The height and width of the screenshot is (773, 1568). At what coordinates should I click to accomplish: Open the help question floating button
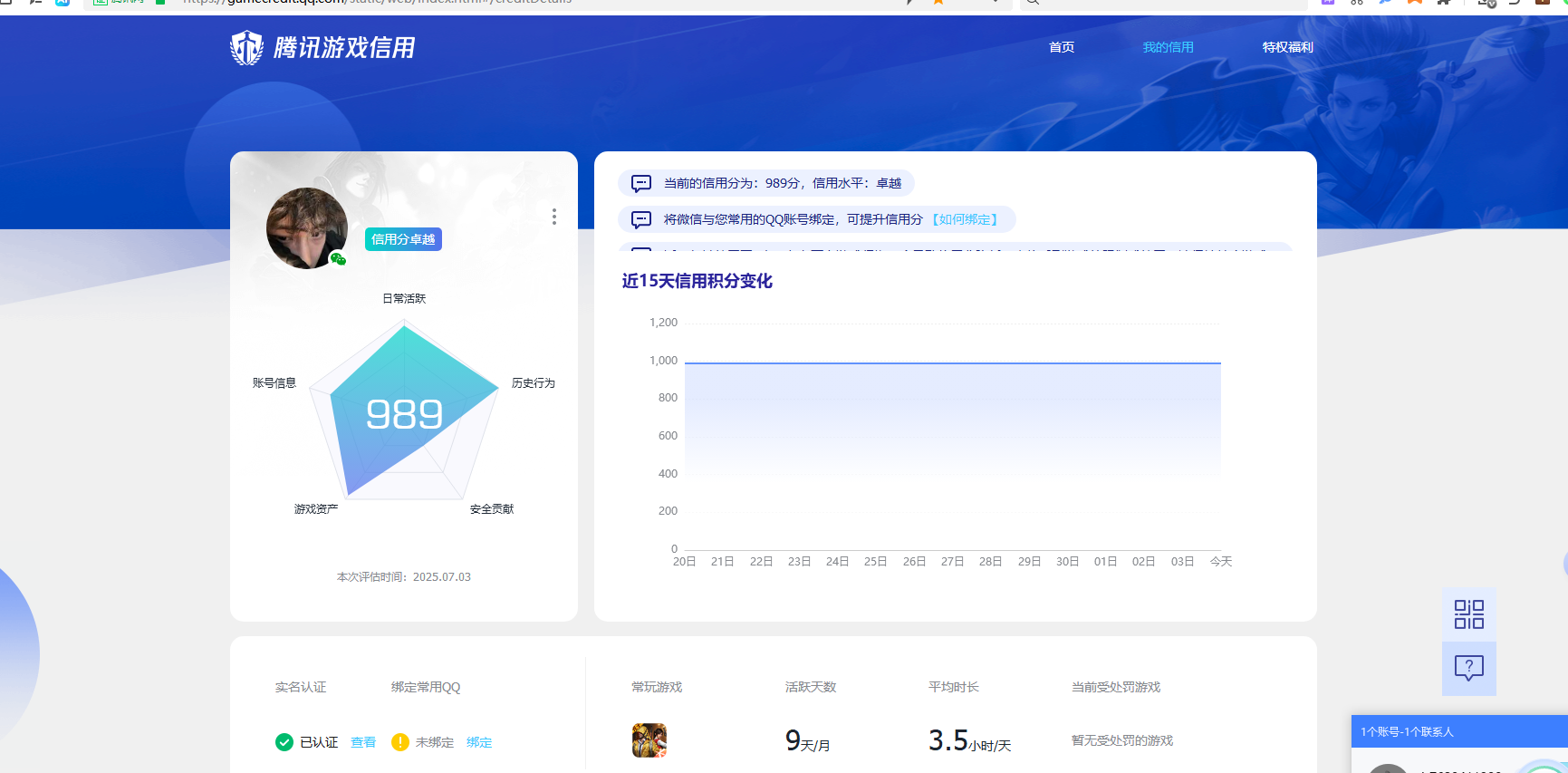coord(1469,669)
